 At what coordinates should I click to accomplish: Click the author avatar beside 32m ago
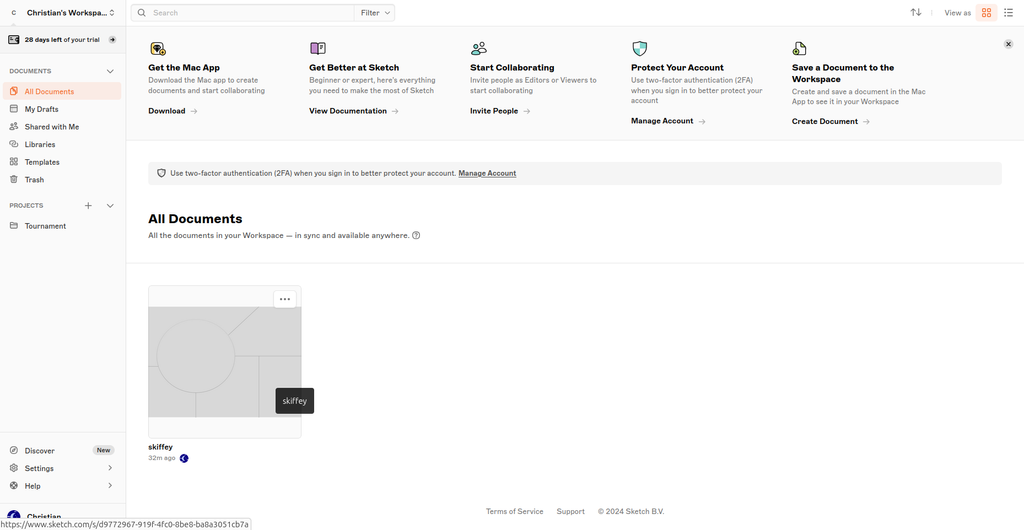[184, 458]
